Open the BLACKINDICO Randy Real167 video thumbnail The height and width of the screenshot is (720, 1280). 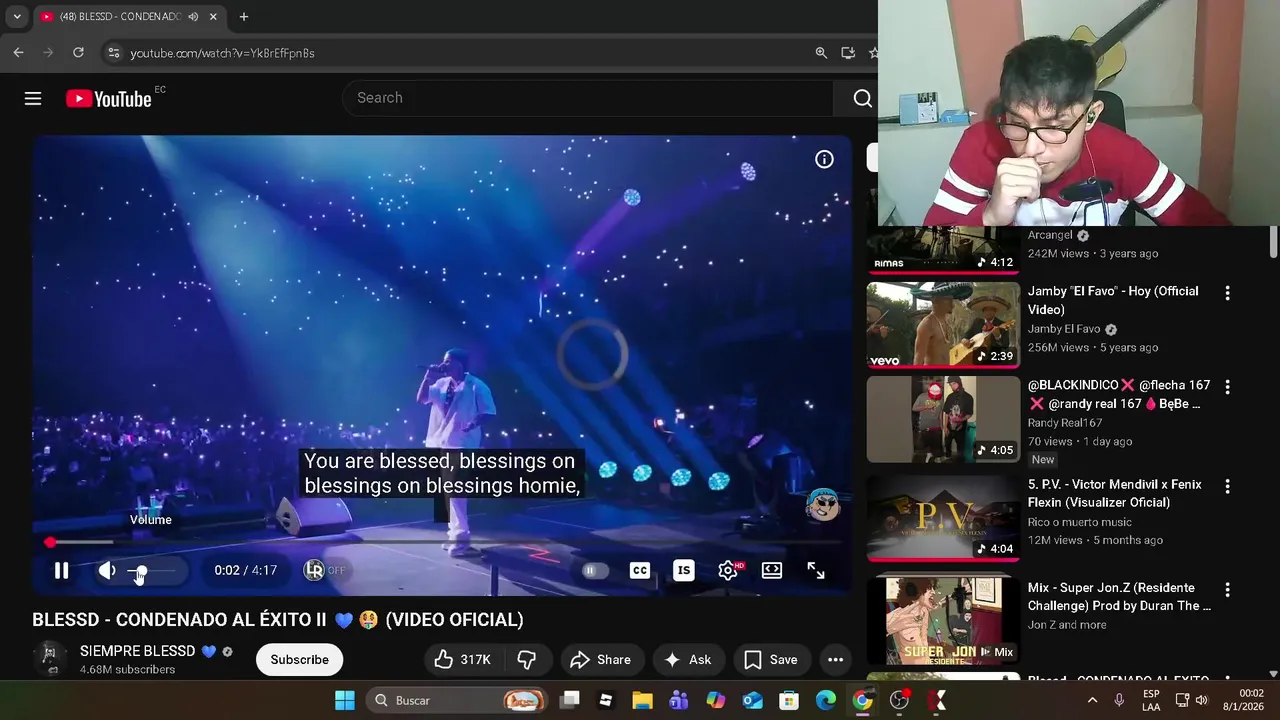[x=943, y=419]
